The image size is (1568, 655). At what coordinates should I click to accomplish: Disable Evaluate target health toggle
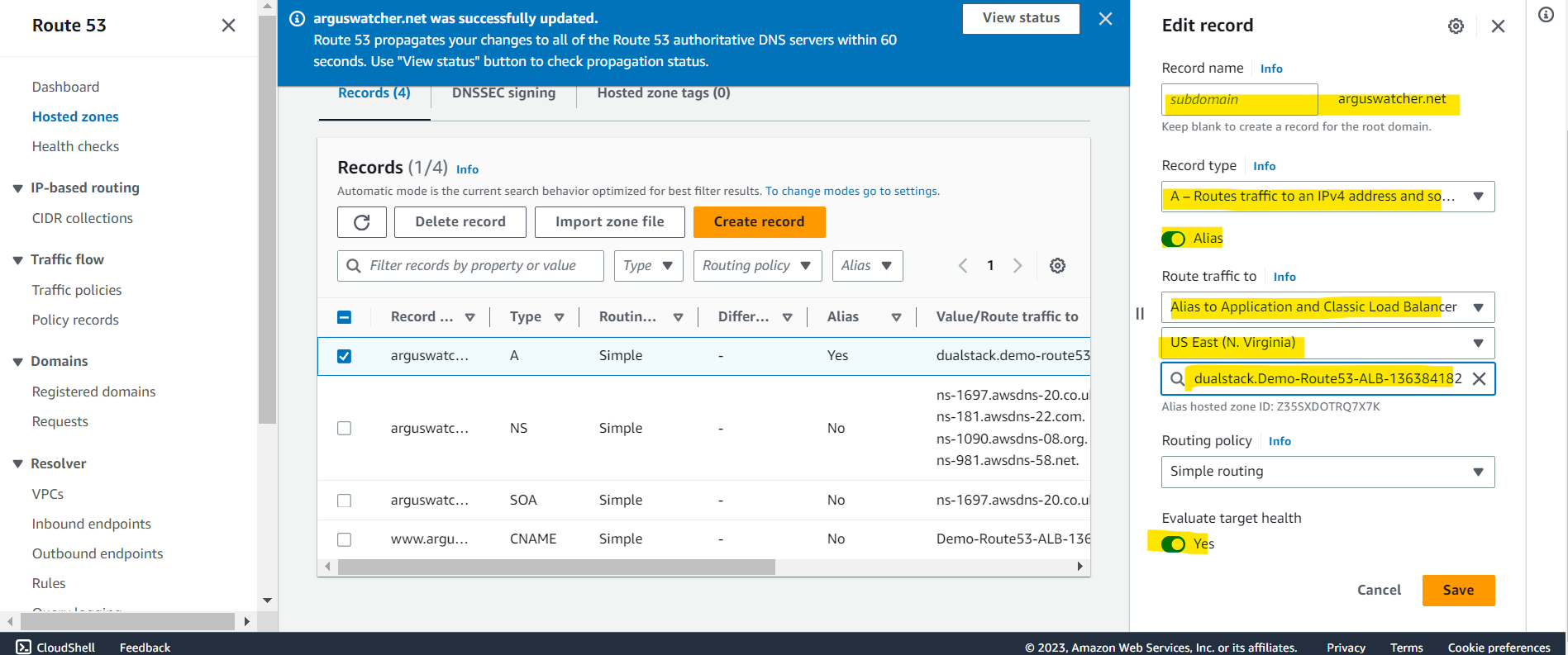tap(1174, 544)
